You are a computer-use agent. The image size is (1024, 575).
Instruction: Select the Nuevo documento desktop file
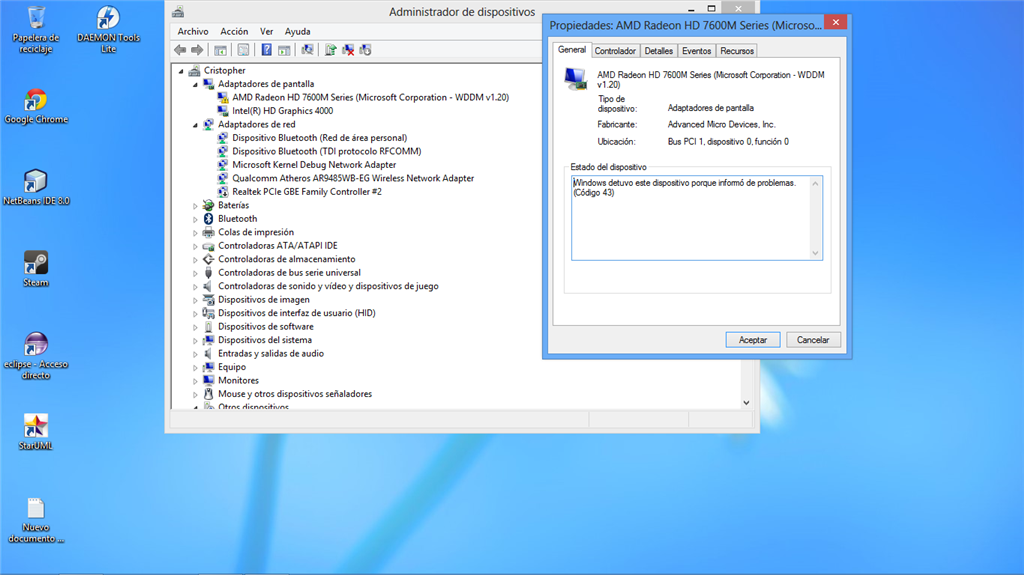[36, 521]
